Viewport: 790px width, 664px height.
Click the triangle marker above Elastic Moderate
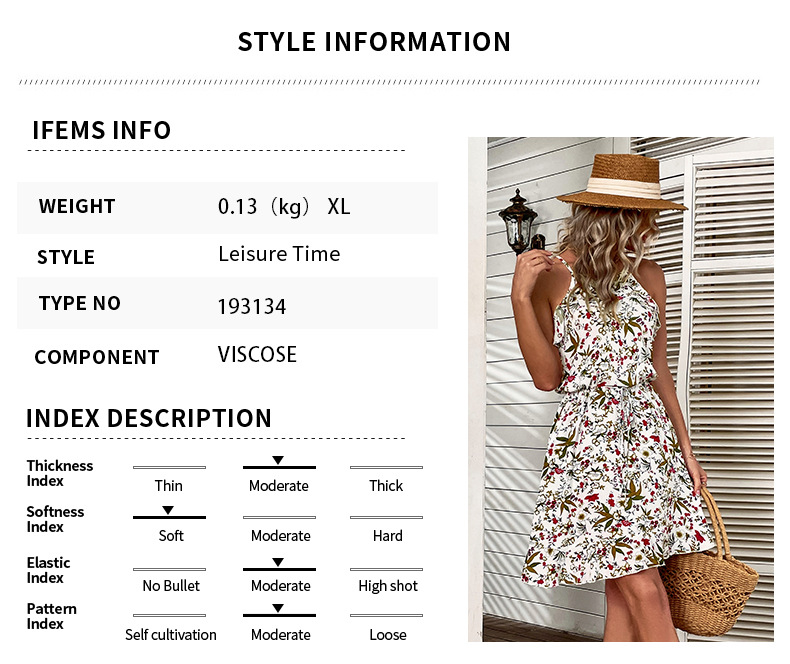coord(278,562)
